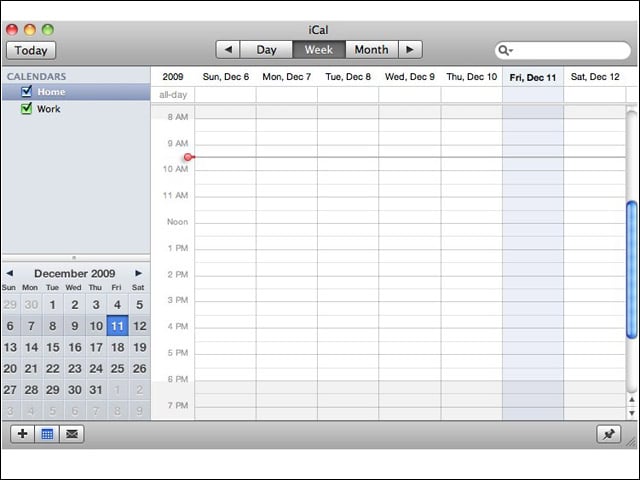Image resolution: width=640 pixels, height=480 pixels.
Task: Select Sun, Dec 6 column header
Action: pos(226,77)
